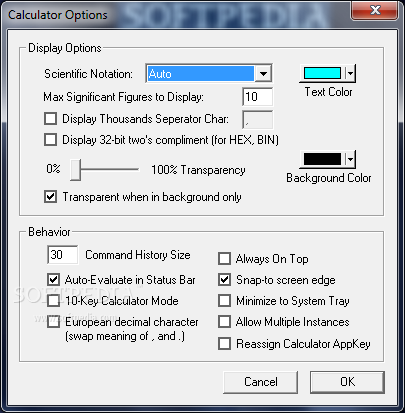Enable Minimize to System Tray checkbox

224,301
